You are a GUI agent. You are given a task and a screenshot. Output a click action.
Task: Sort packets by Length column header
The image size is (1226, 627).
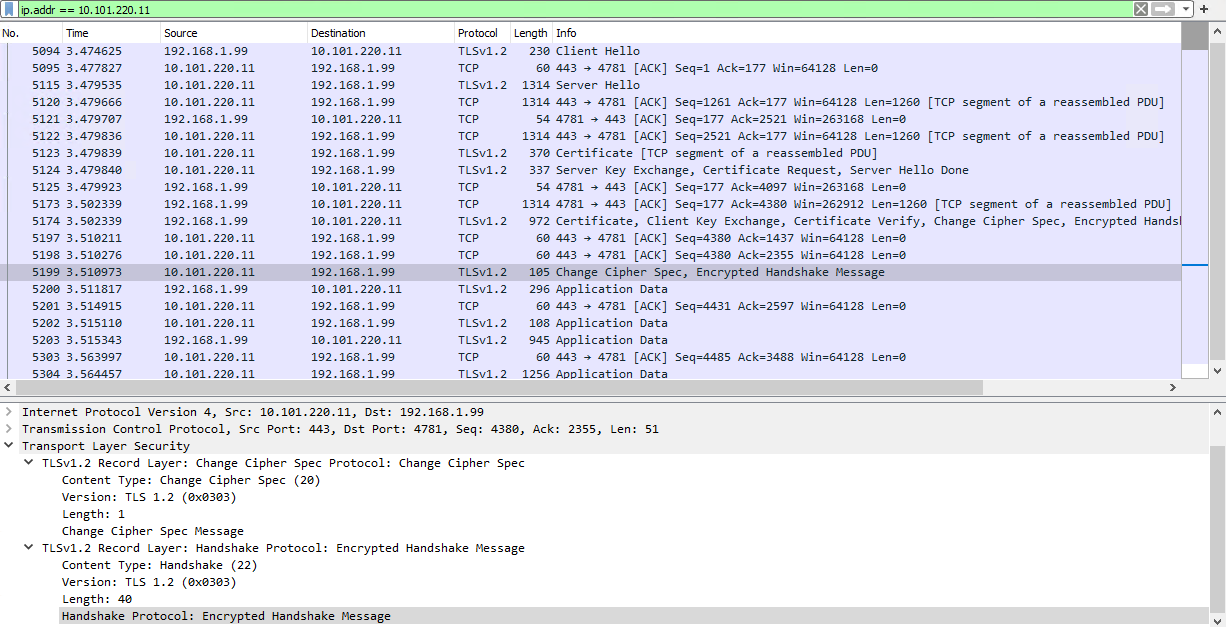[x=531, y=33]
